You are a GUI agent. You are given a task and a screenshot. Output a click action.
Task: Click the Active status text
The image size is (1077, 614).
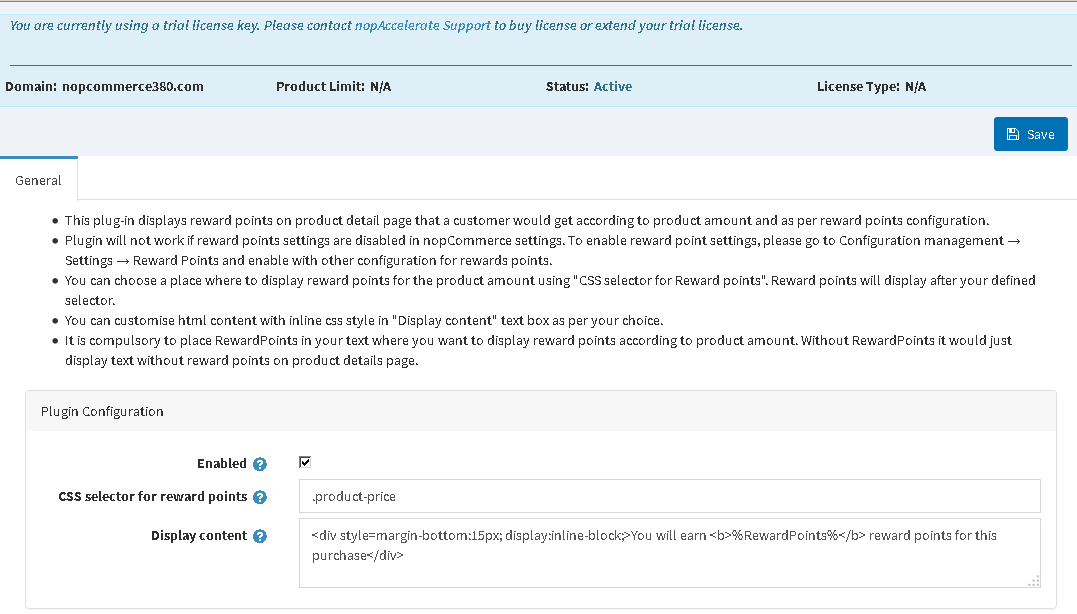(x=612, y=86)
